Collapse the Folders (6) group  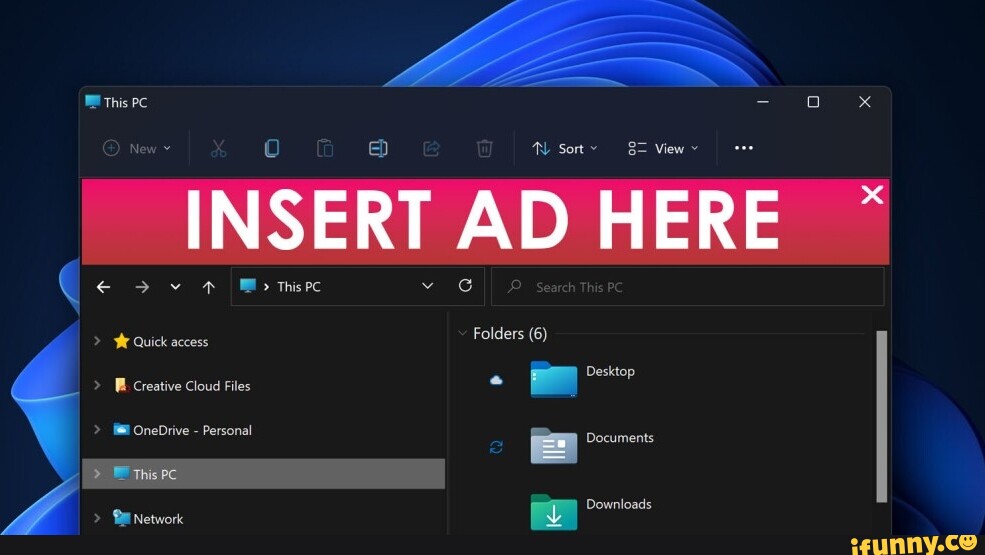coord(462,333)
